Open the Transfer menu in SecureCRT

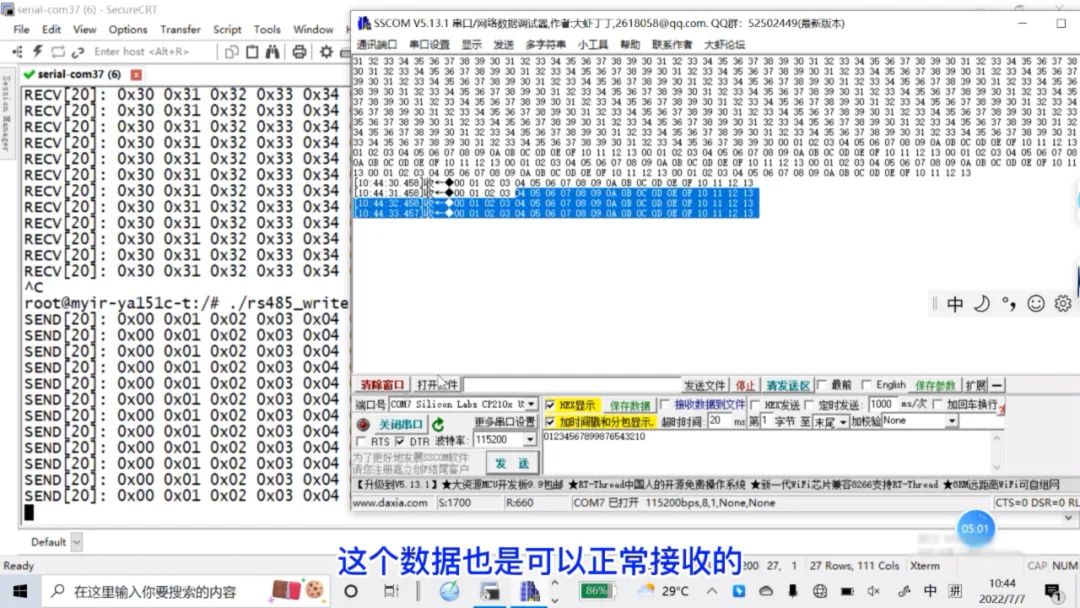(x=179, y=29)
